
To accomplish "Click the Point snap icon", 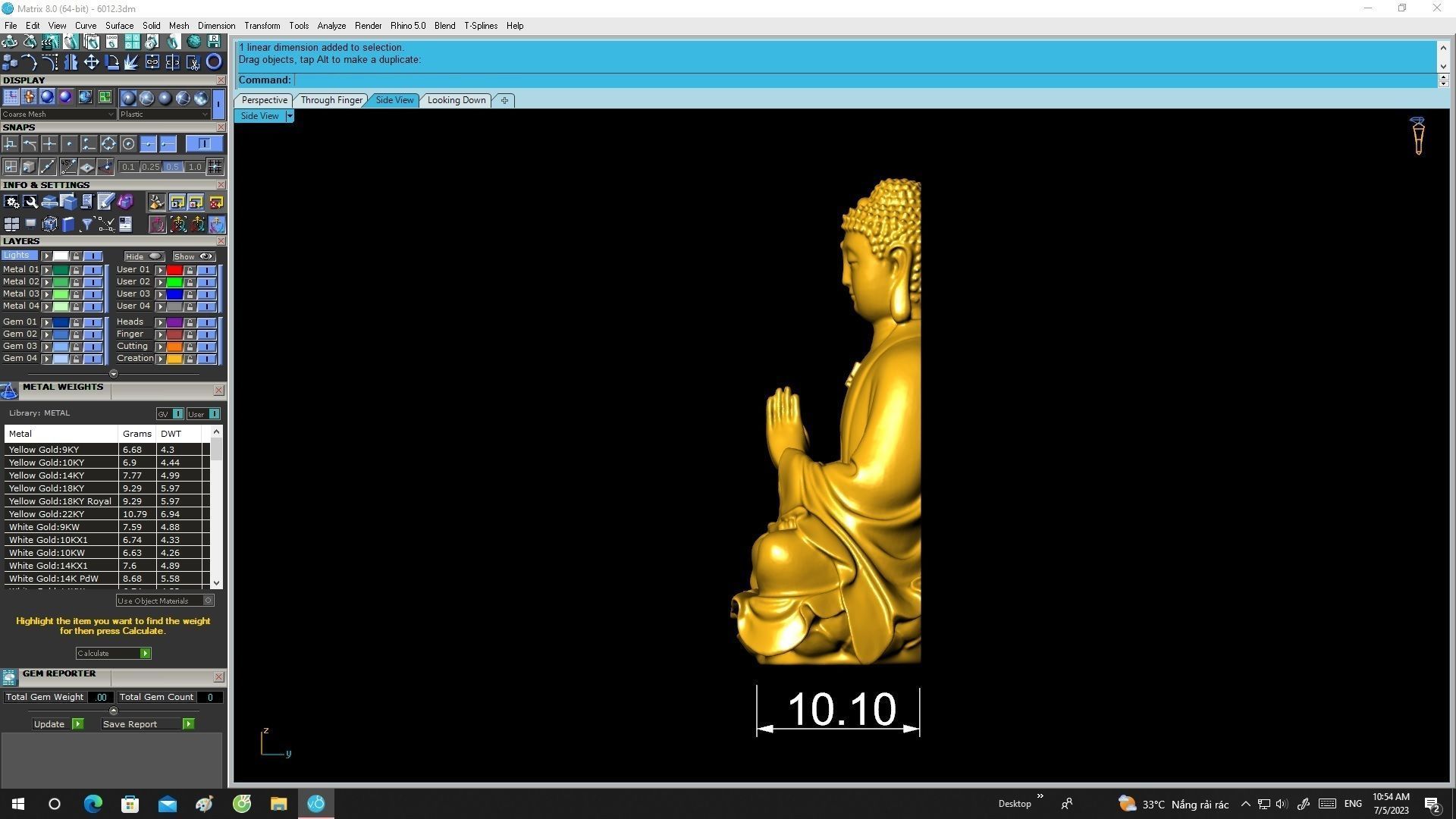I will 69,144.
